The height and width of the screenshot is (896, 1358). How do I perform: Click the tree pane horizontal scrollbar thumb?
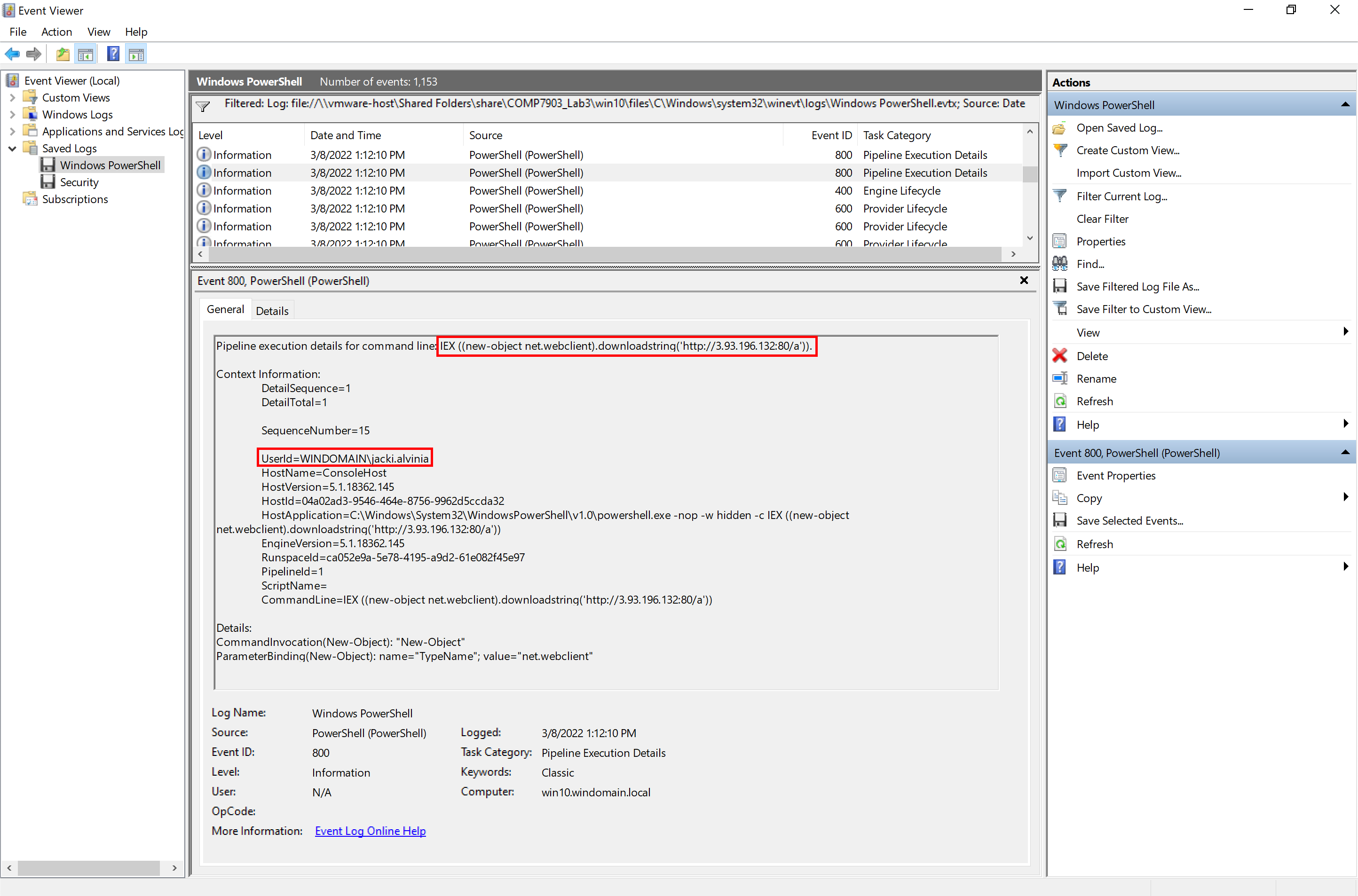click(x=88, y=867)
